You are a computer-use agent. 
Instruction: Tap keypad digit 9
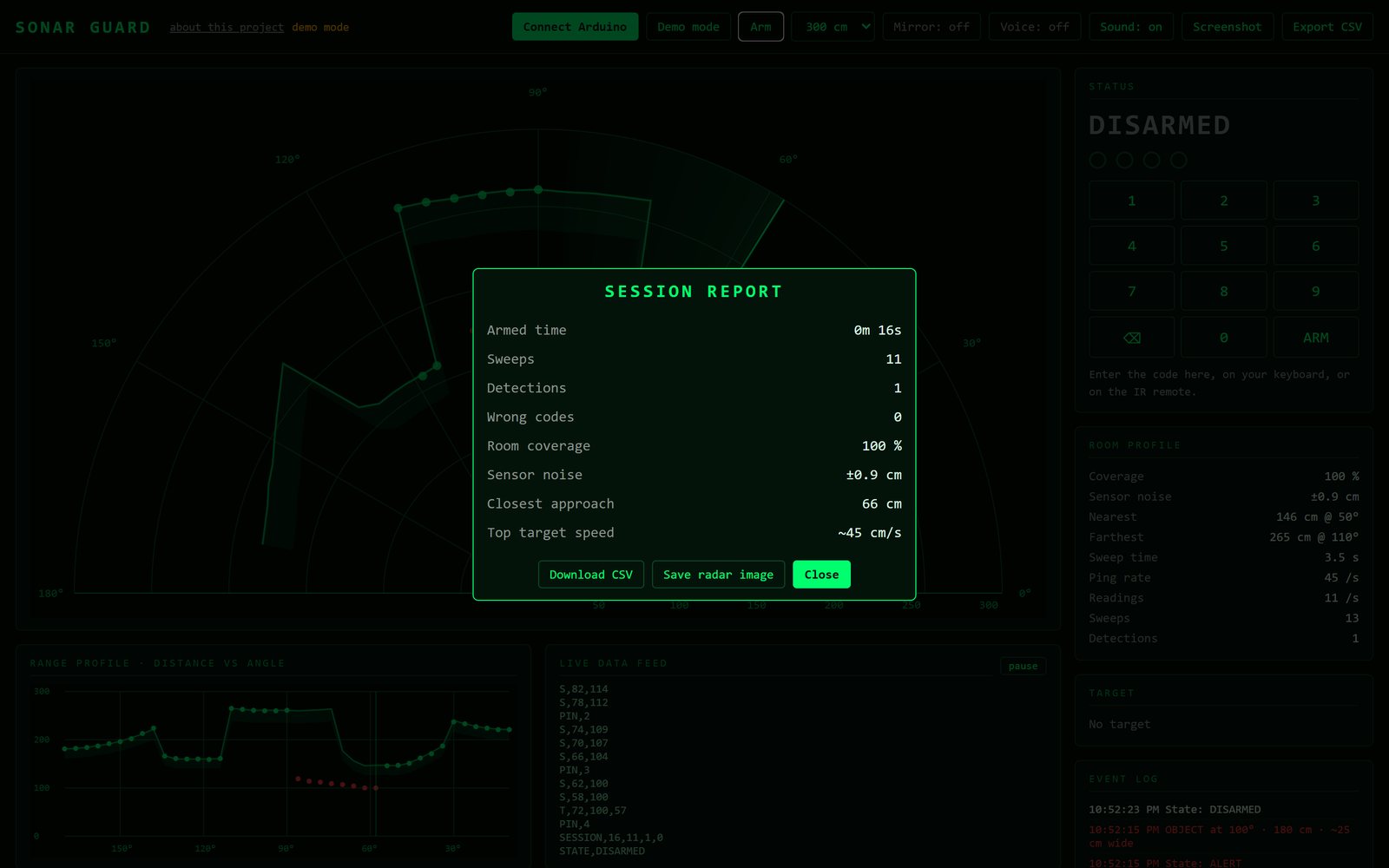pos(1316,292)
